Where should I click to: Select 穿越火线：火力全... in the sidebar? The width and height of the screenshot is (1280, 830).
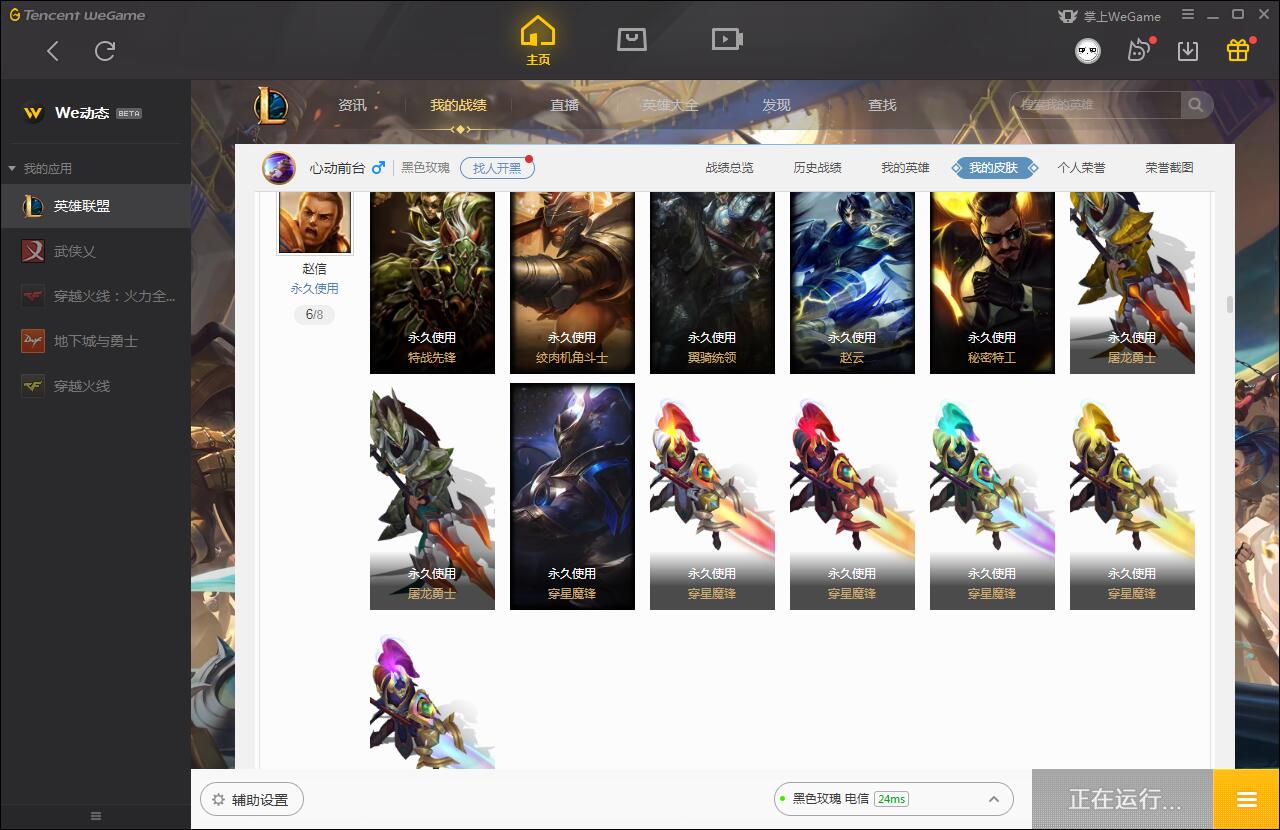95,296
